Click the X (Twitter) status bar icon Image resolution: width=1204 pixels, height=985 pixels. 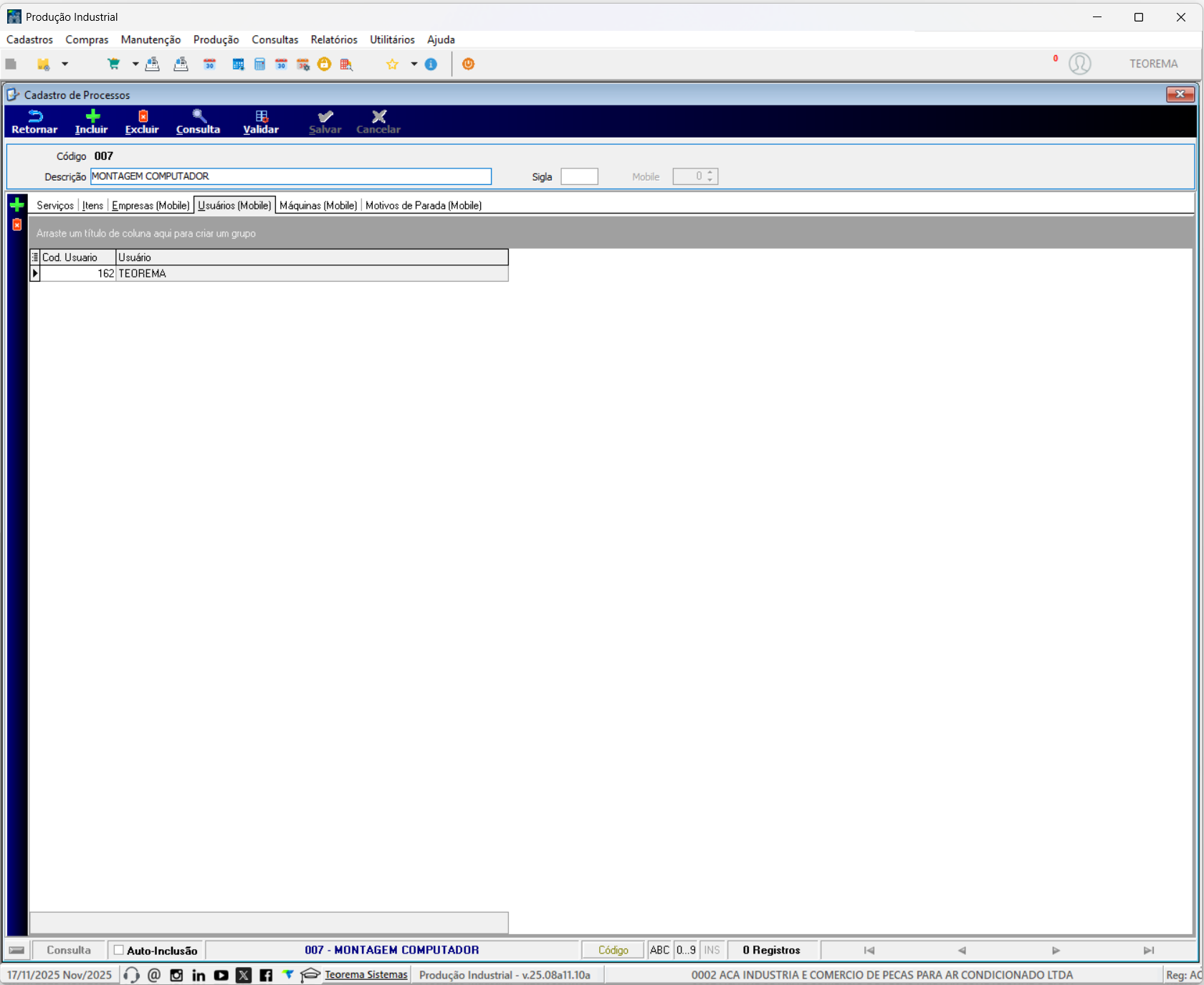coord(244,975)
